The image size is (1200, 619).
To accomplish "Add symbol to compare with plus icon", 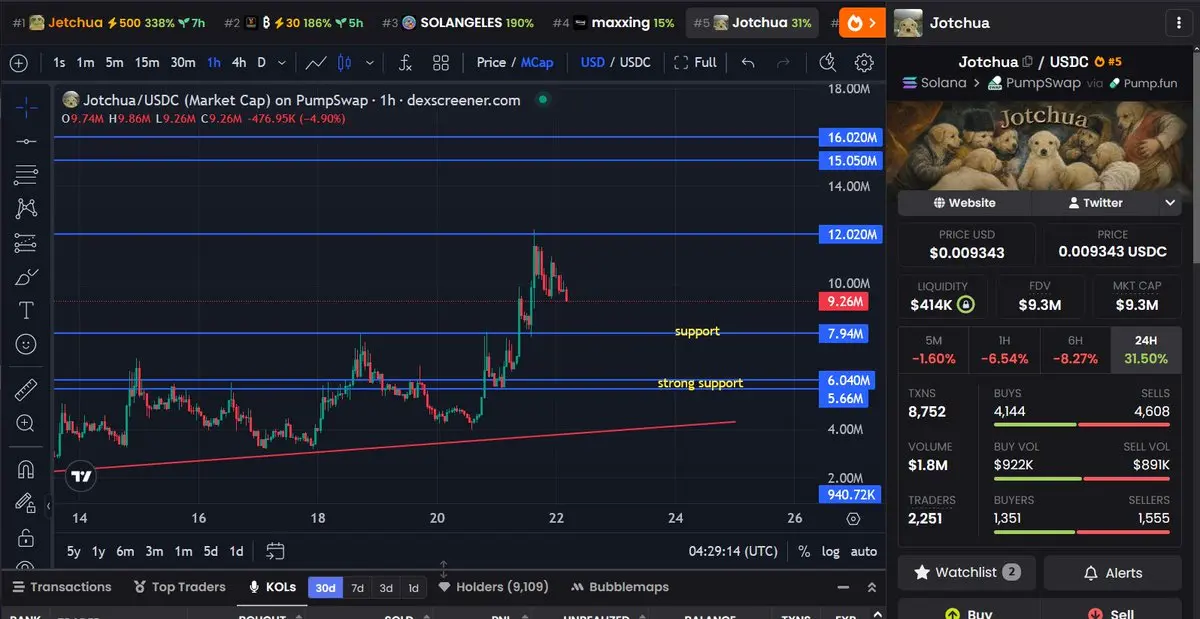I will (18, 63).
